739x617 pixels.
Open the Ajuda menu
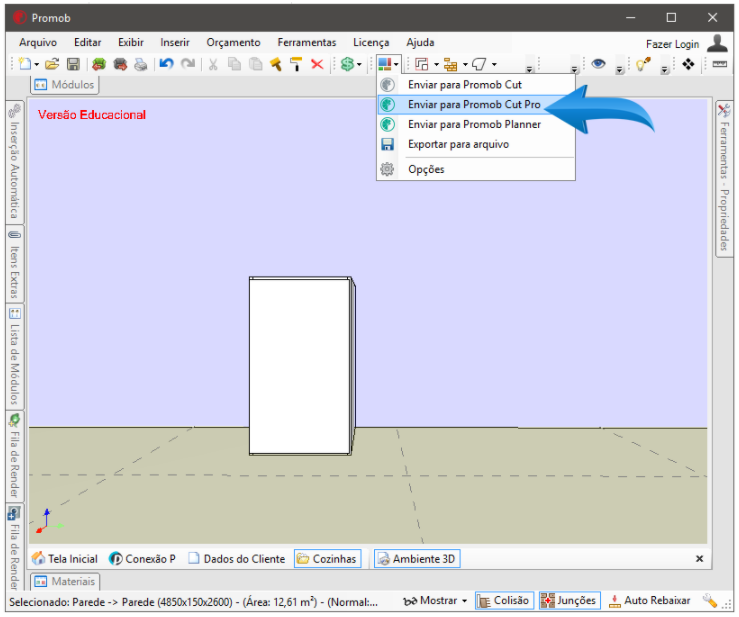pos(420,42)
